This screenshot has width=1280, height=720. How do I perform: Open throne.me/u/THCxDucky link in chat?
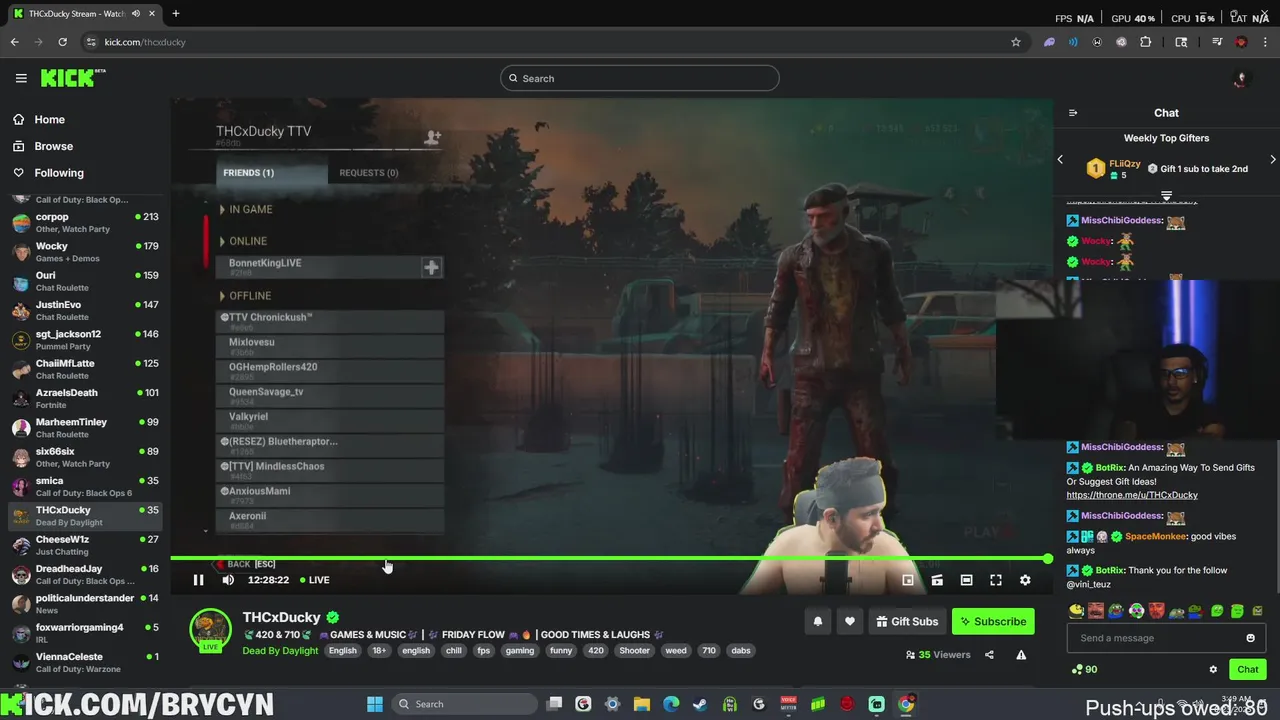pyautogui.click(x=1132, y=495)
